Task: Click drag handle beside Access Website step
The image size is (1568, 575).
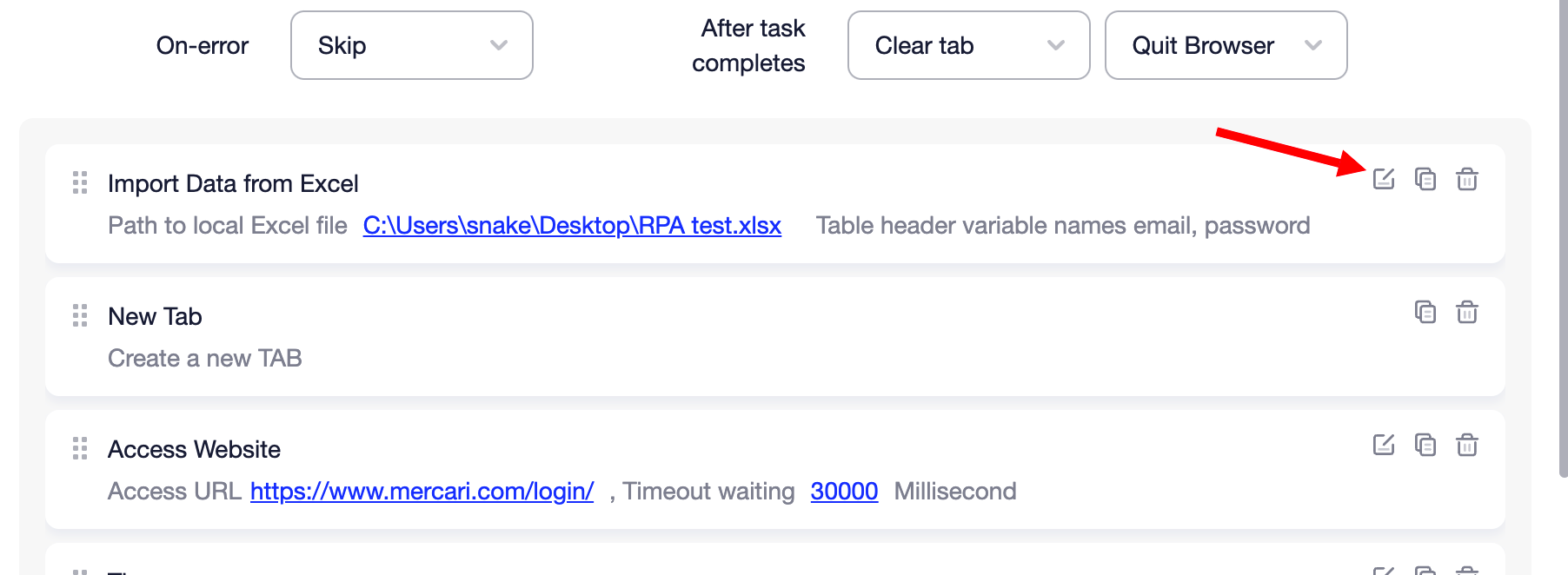Action: click(80, 449)
